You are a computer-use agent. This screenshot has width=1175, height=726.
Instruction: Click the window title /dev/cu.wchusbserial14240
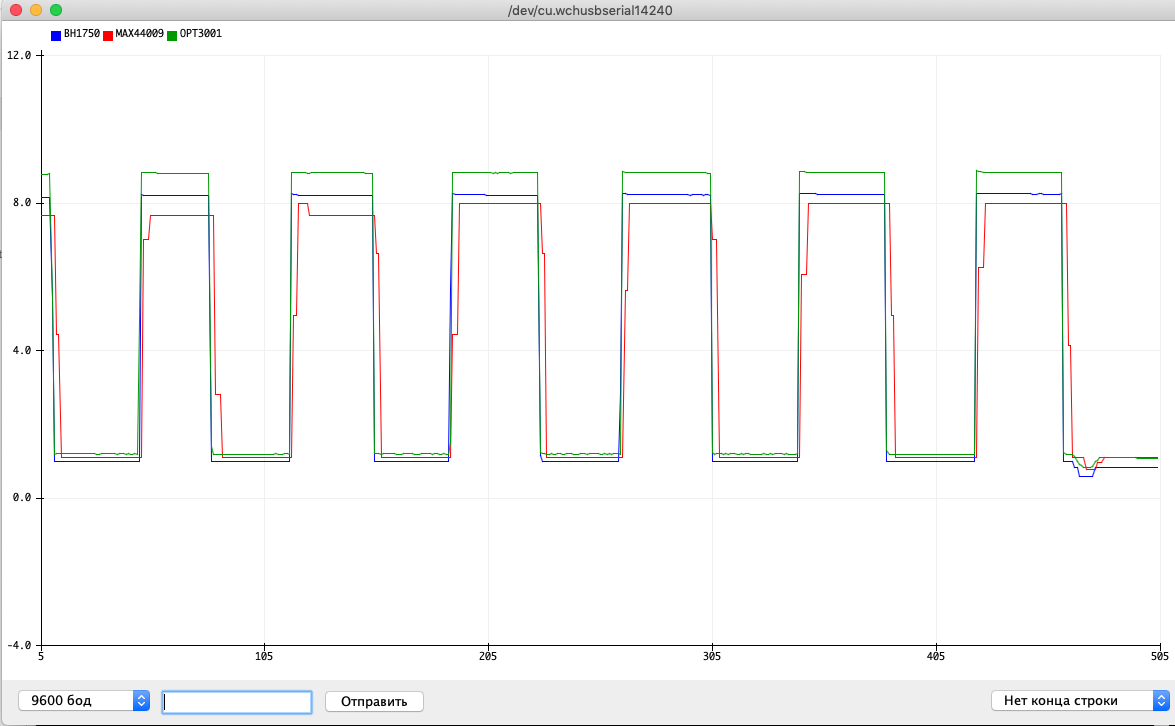587,10
